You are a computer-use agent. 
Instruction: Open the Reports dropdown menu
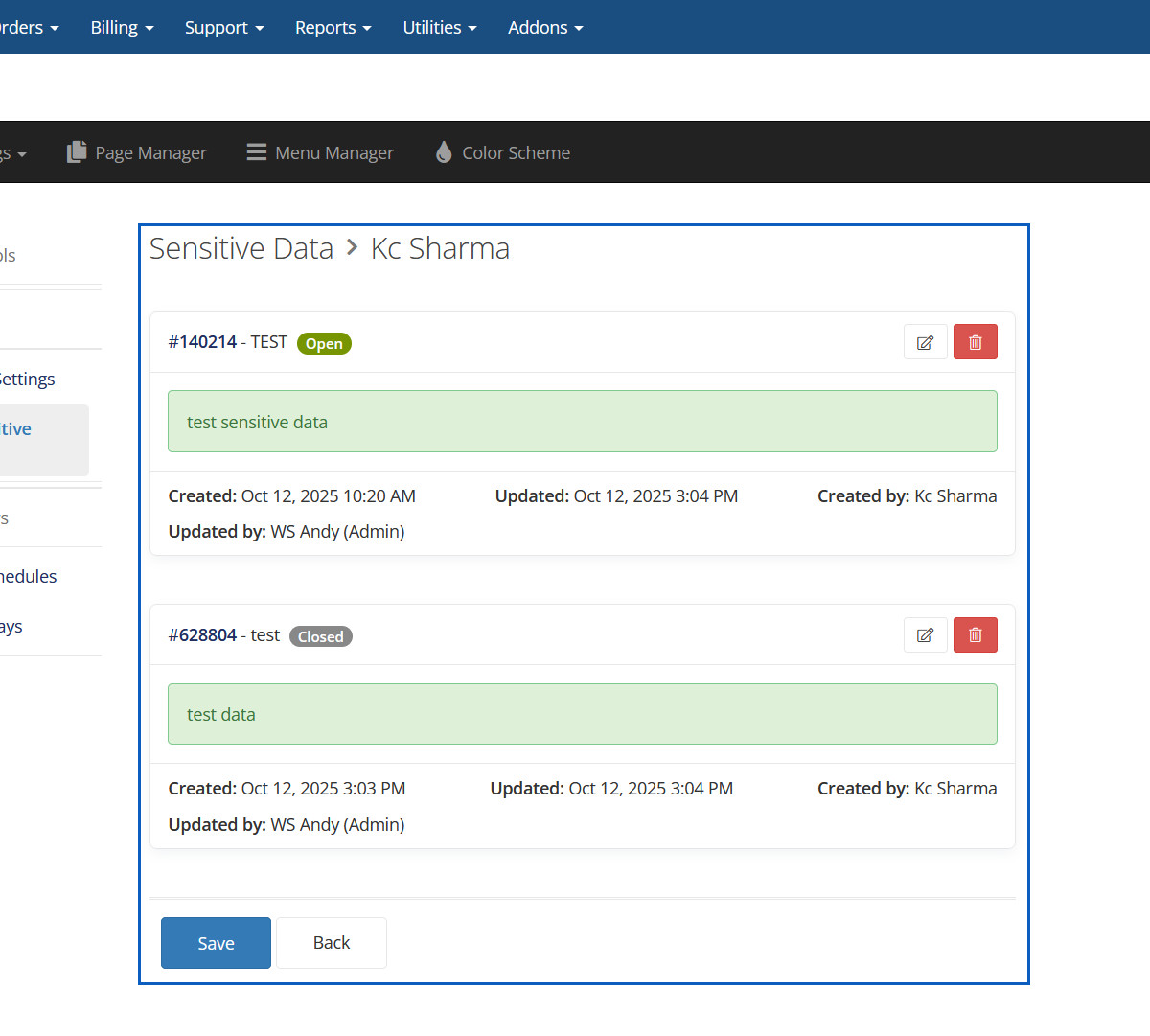click(333, 28)
